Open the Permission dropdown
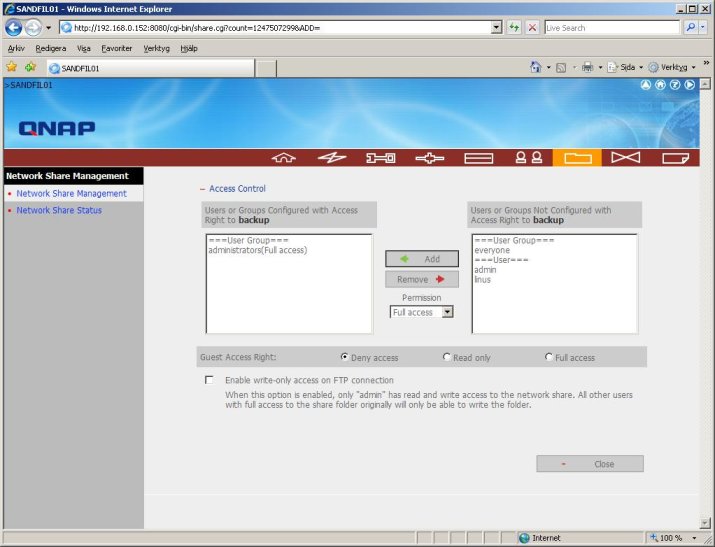 [x=421, y=312]
